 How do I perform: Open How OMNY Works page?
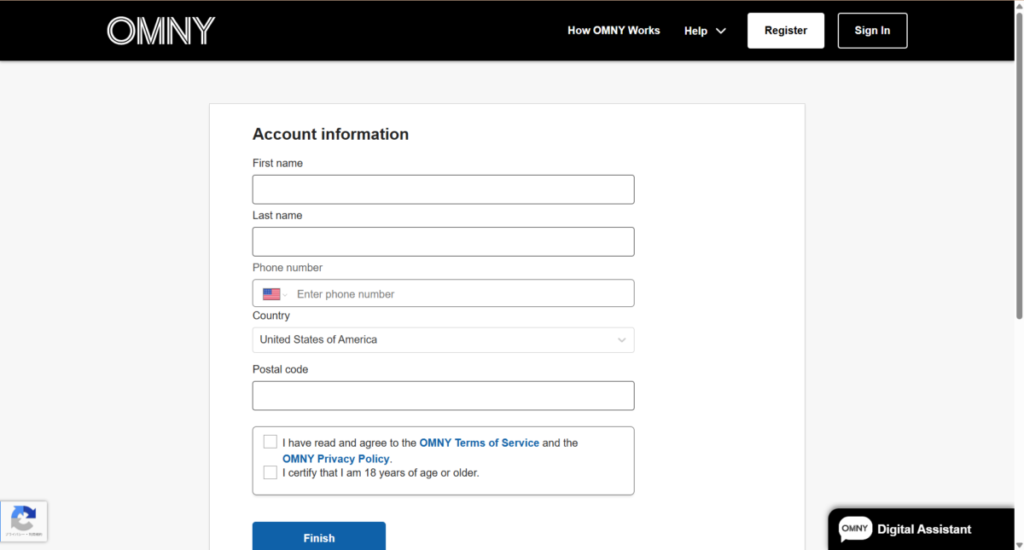pos(613,31)
